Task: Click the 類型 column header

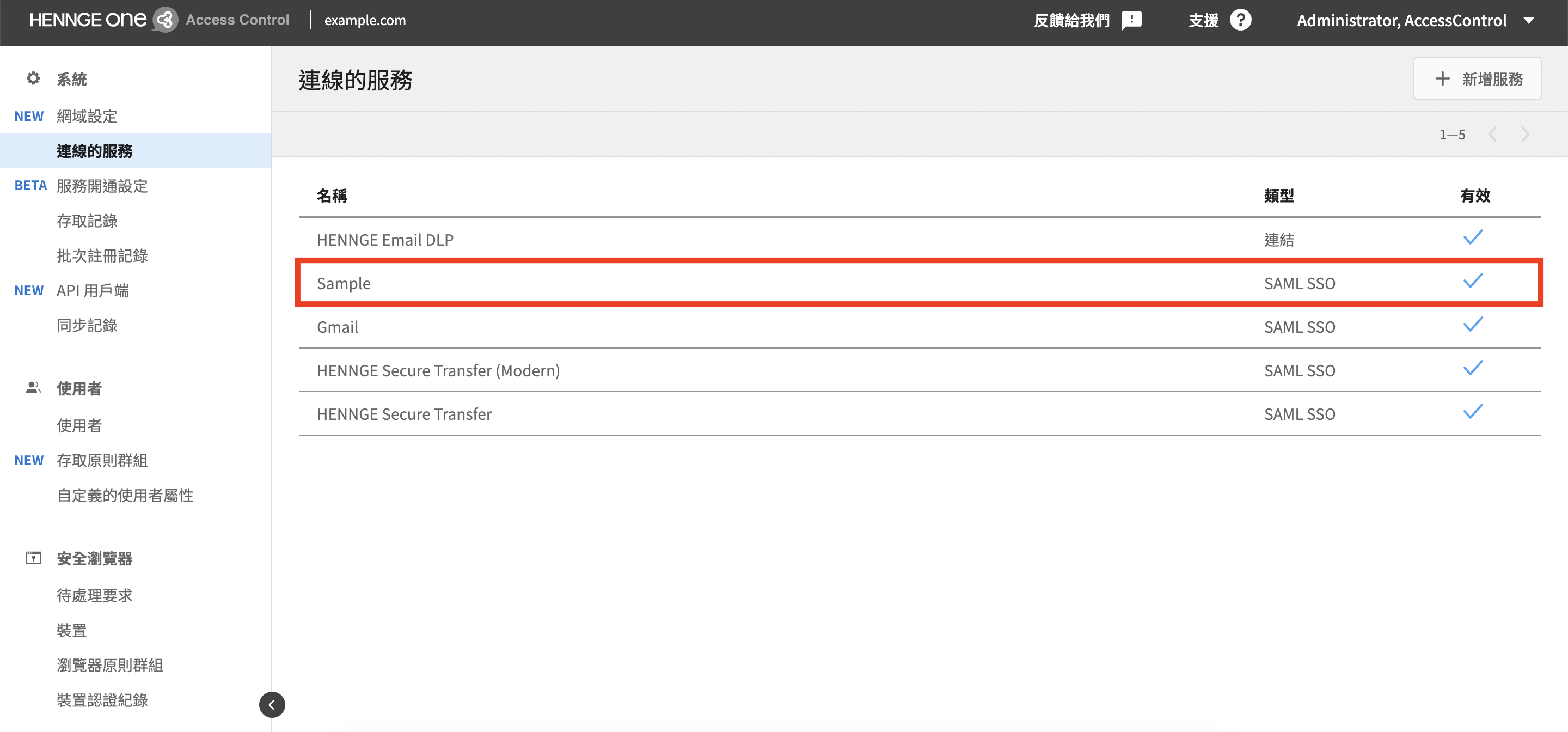Action: point(1279,196)
